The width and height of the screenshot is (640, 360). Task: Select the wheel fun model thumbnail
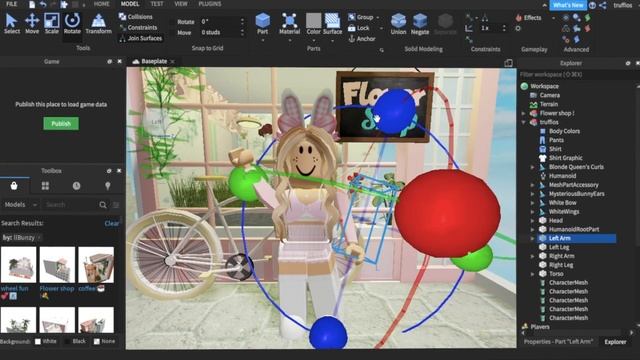coord(18,264)
